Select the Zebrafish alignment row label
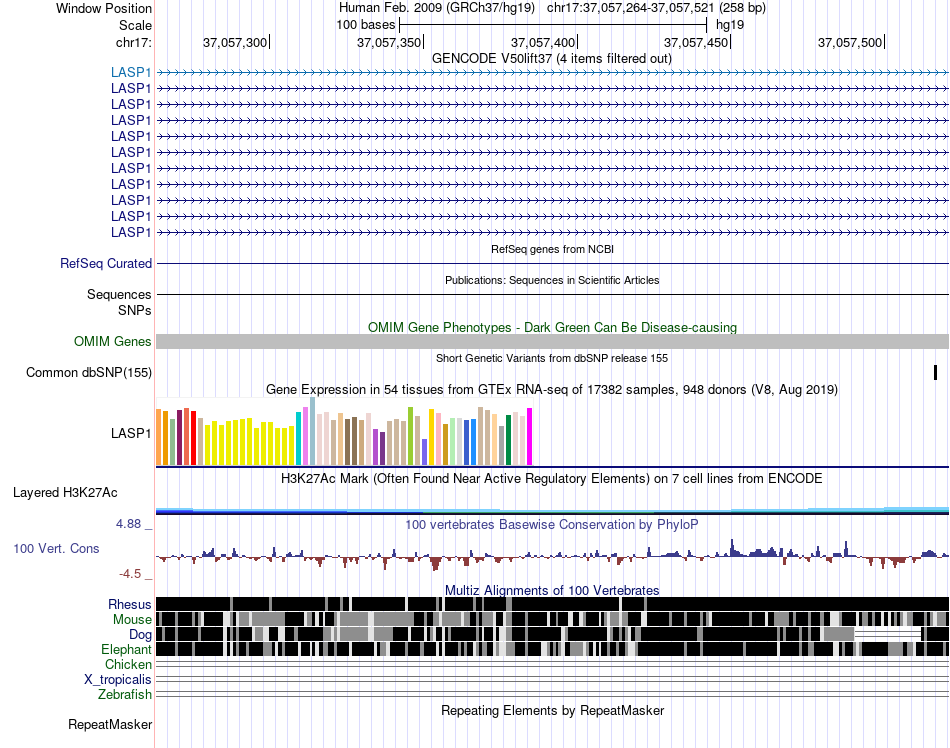The width and height of the screenshot is (950, 748). pyautogui.click(x=125, y=694)
